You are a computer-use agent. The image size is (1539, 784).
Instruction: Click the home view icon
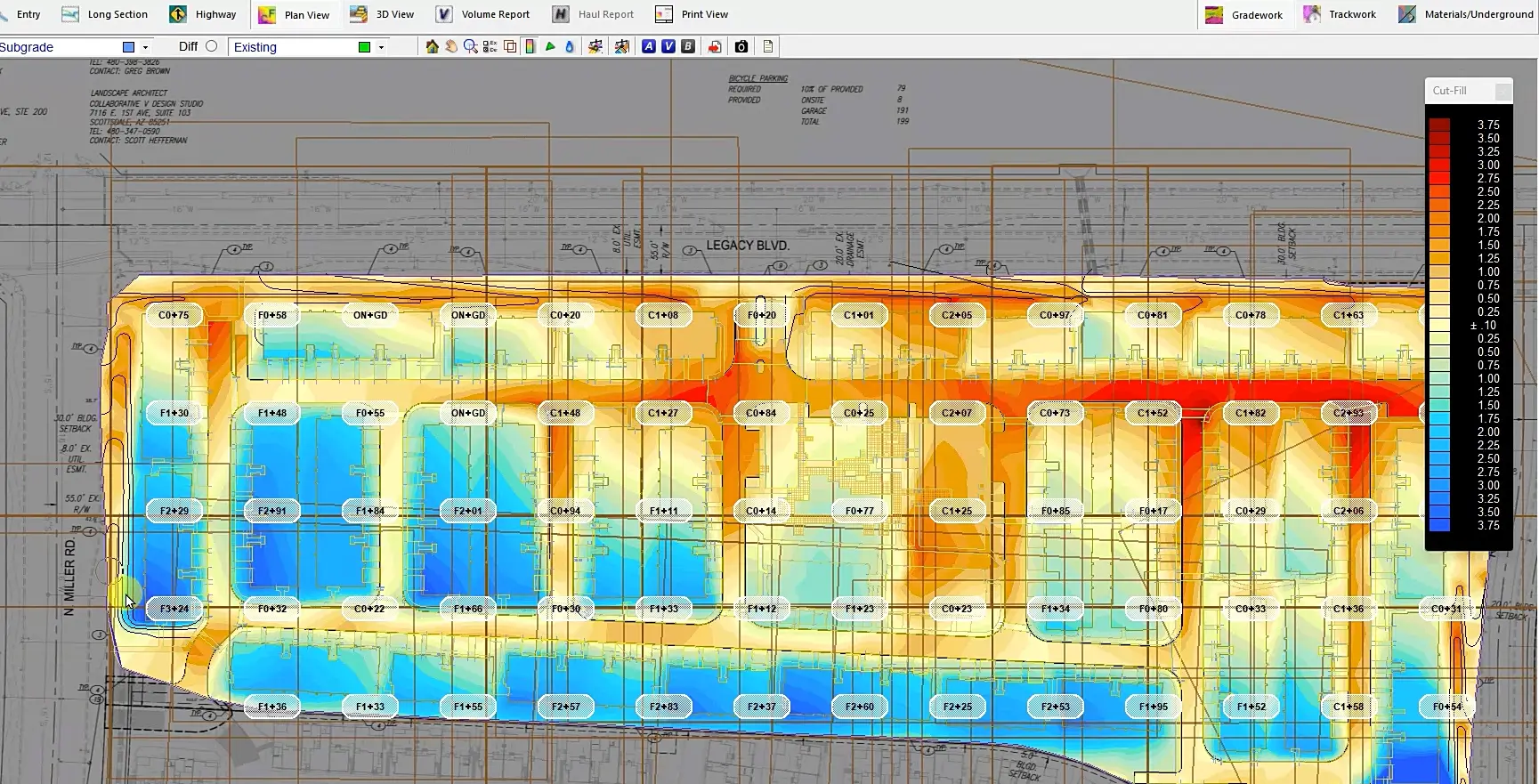pyautogui.click(x=432, y=47)
